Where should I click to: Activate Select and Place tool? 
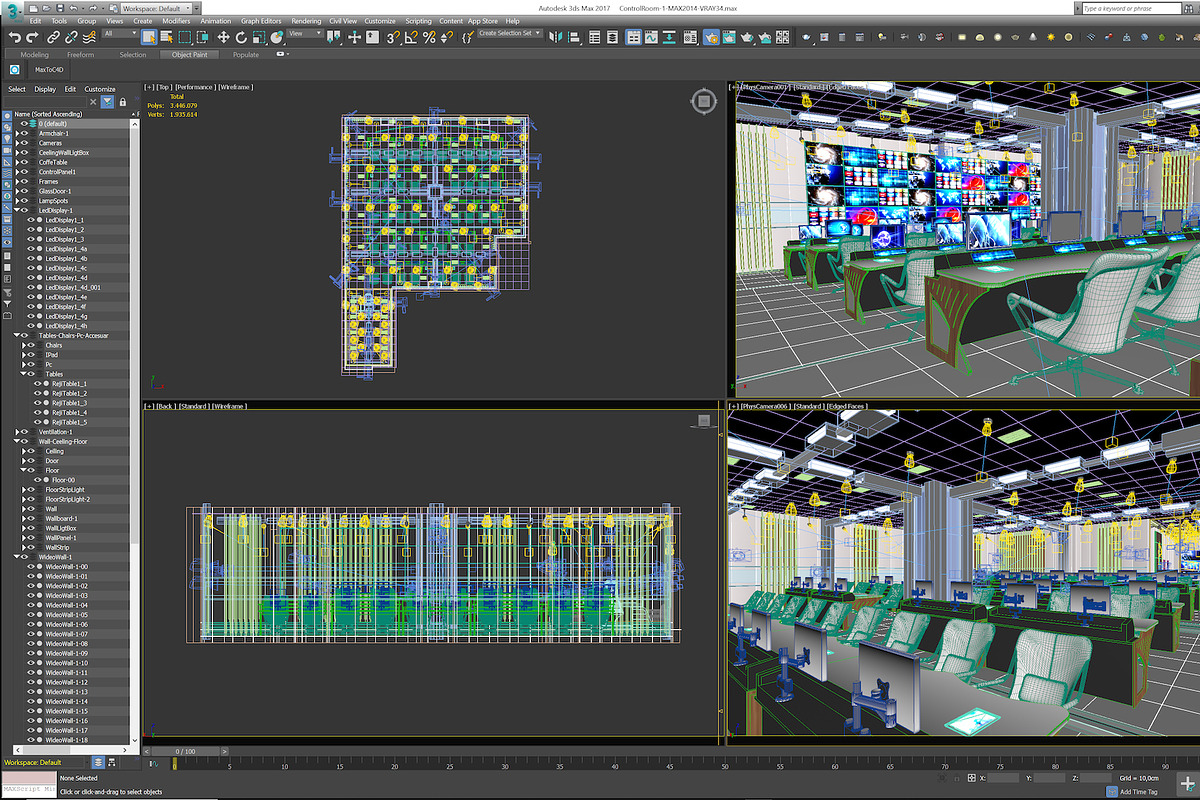[276, 37]
